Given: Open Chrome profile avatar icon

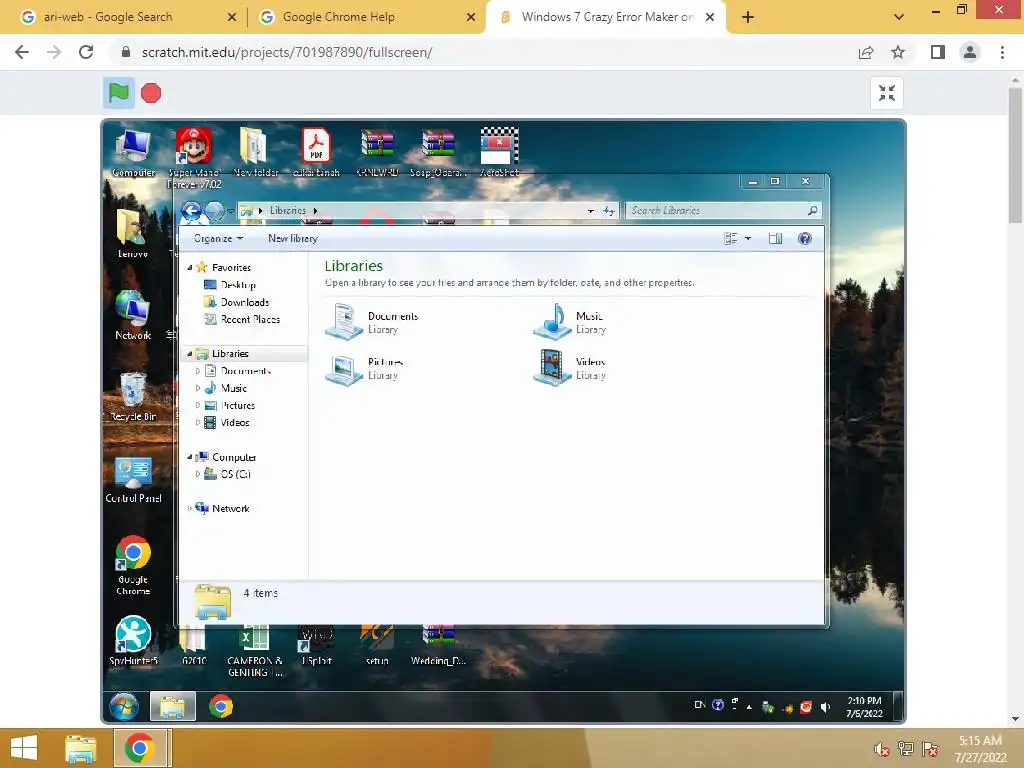Looking at the screenshot, I should click(x=970, y=52).
